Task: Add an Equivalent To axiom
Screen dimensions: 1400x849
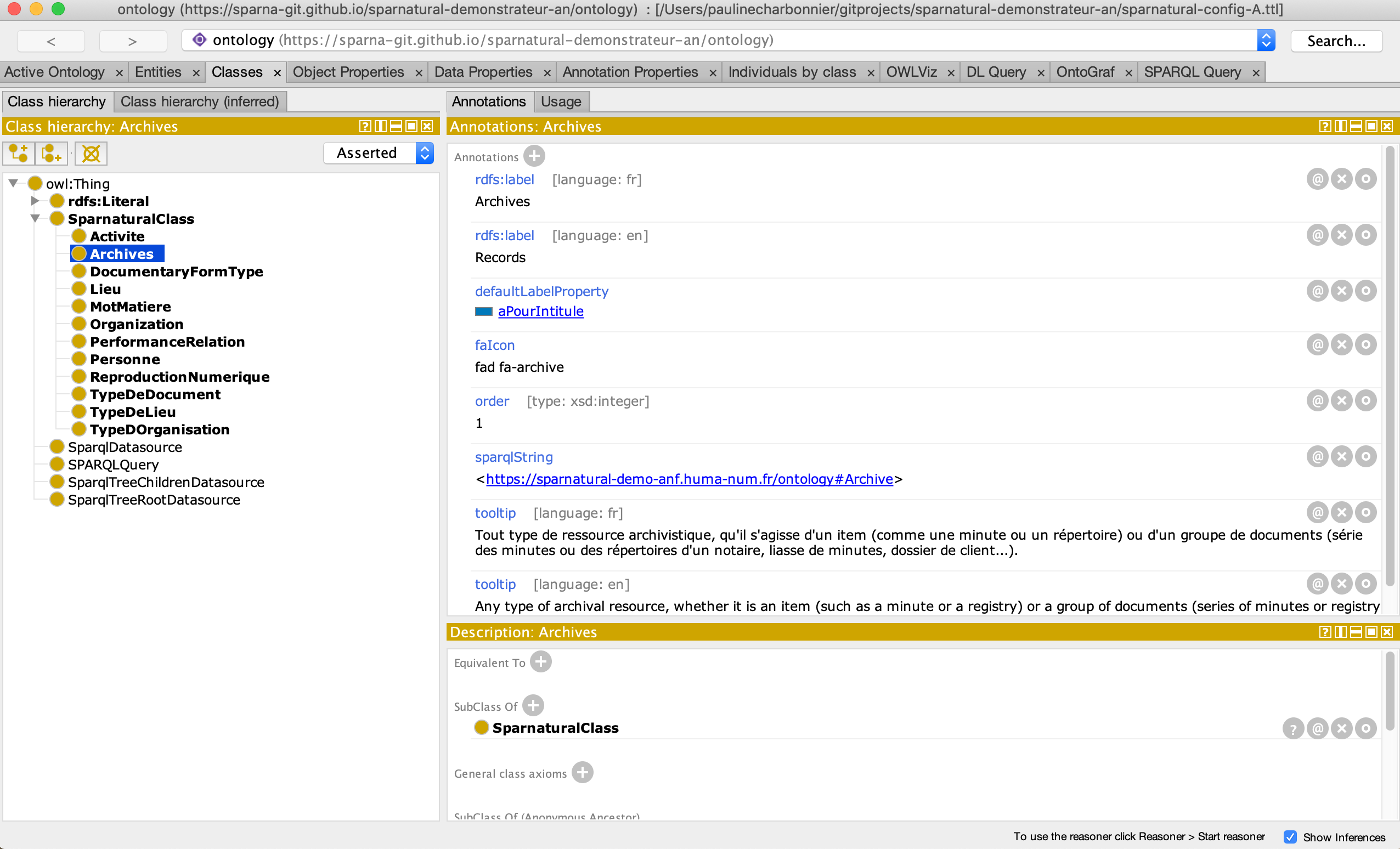Action: point(541,661)
